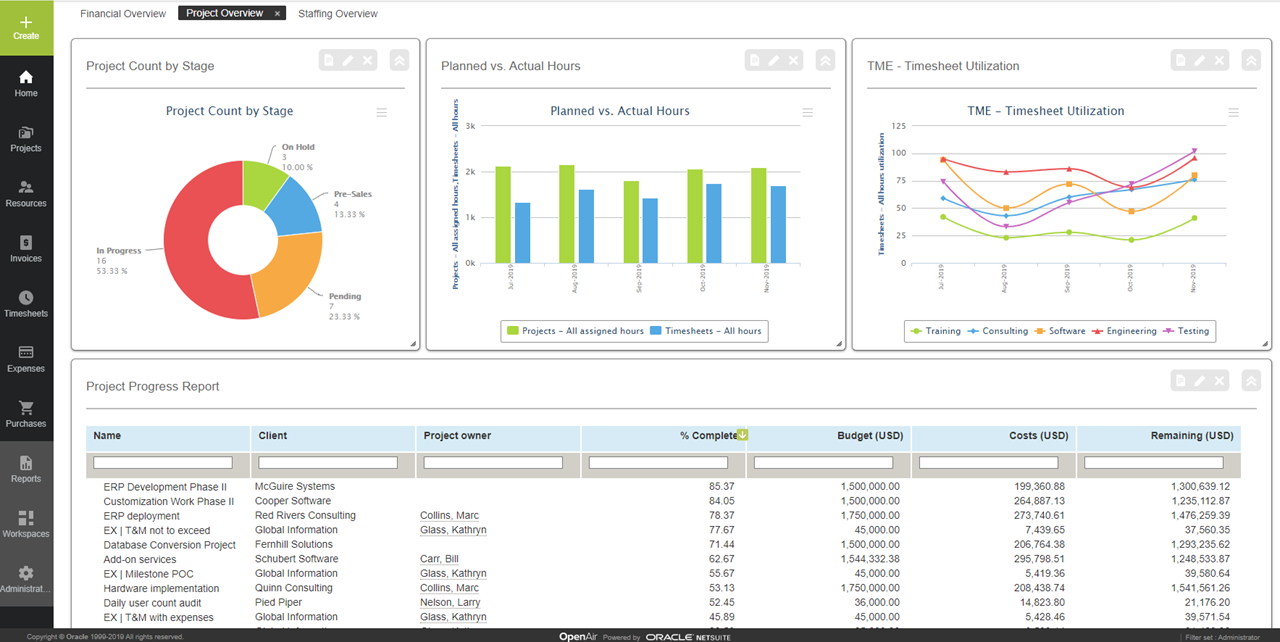The image size is (1280, 642).
Task: Go to Resources in sidebar
Action: tap(26, 193)
